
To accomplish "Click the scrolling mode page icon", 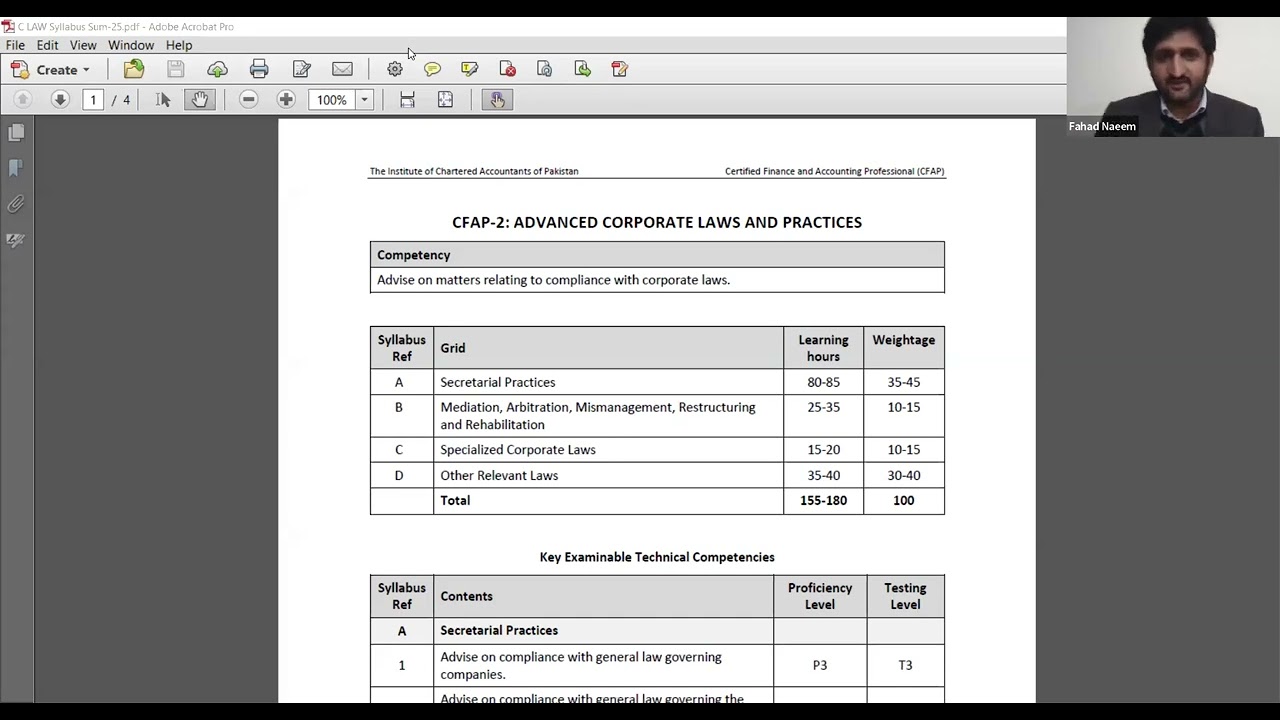I will pyautogui.click(x=407, y=100).
